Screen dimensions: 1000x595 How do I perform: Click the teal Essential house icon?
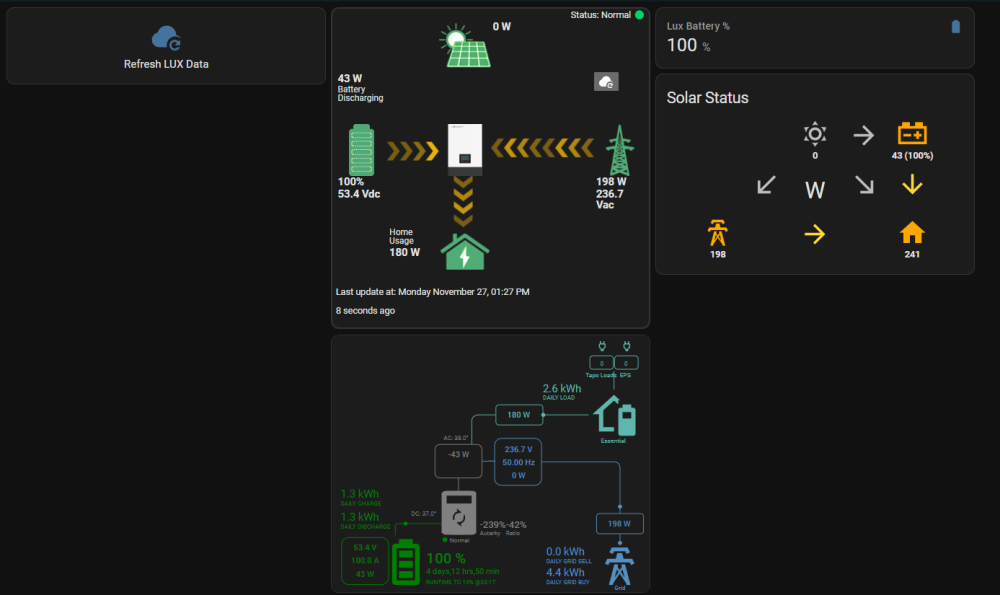tap(615, 416)
